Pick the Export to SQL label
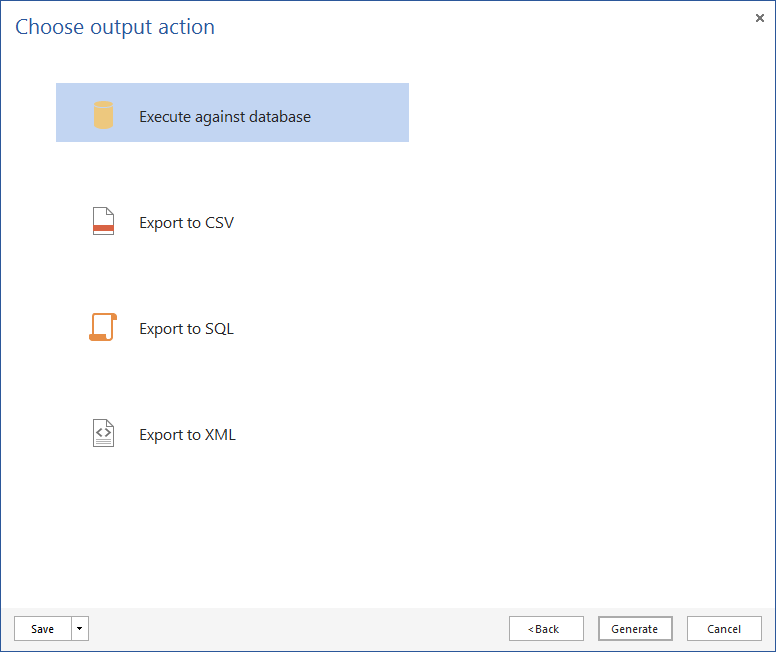 [187, 329]
